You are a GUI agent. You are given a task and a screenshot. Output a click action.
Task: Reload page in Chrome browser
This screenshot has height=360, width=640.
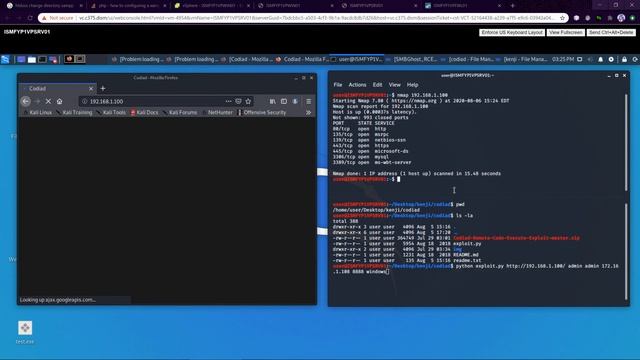(30, 18)
